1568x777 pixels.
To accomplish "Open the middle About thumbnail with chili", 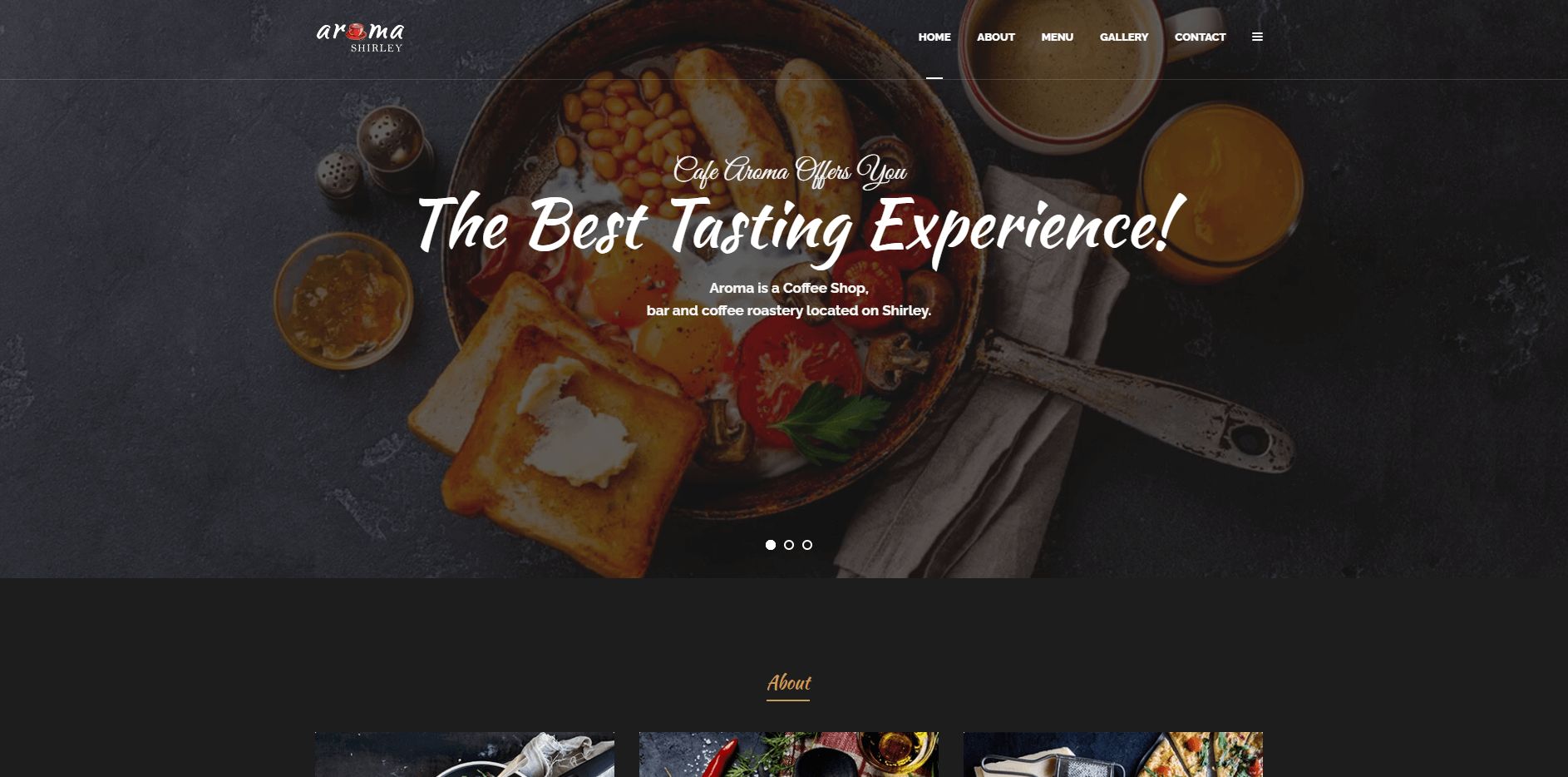I will [789, 755].
